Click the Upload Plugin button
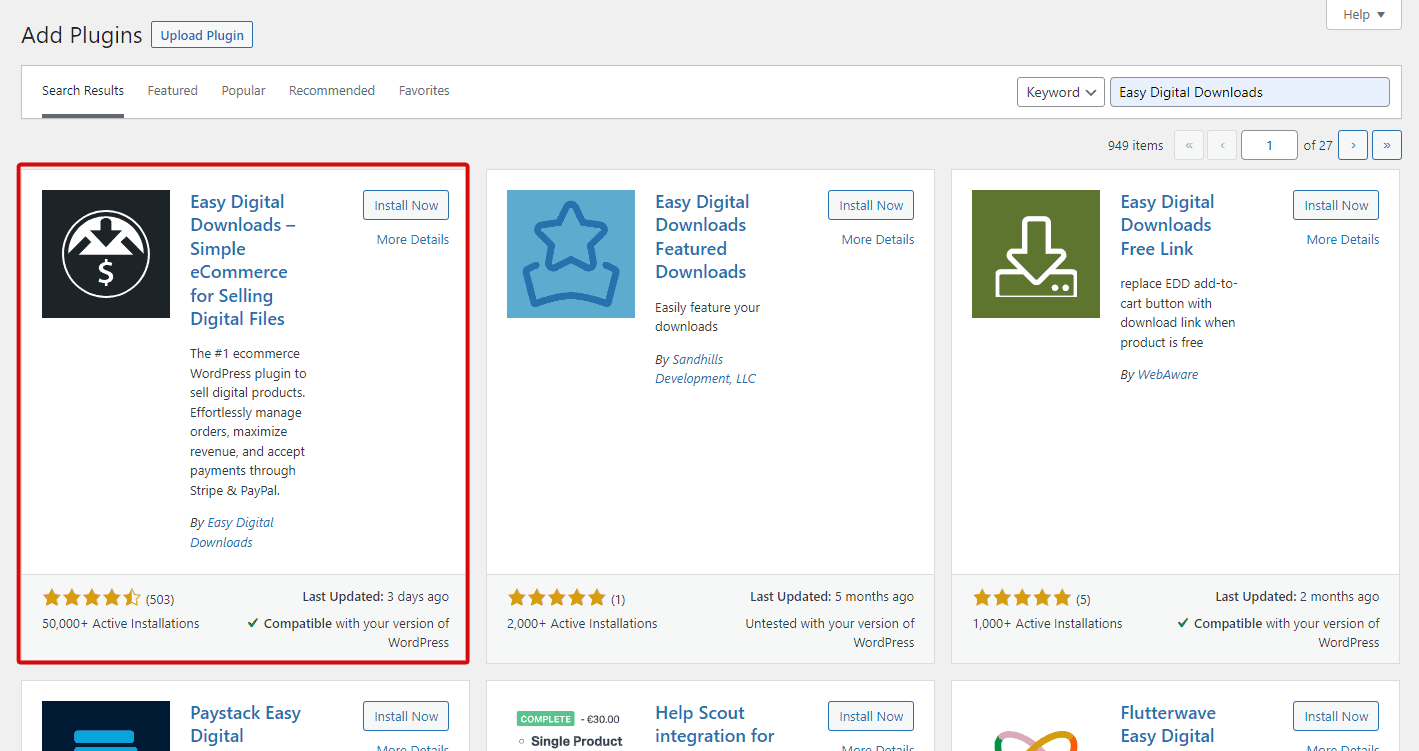This screenshot has width=1419, height=751. pyautogui.click(x=202, y=35)
